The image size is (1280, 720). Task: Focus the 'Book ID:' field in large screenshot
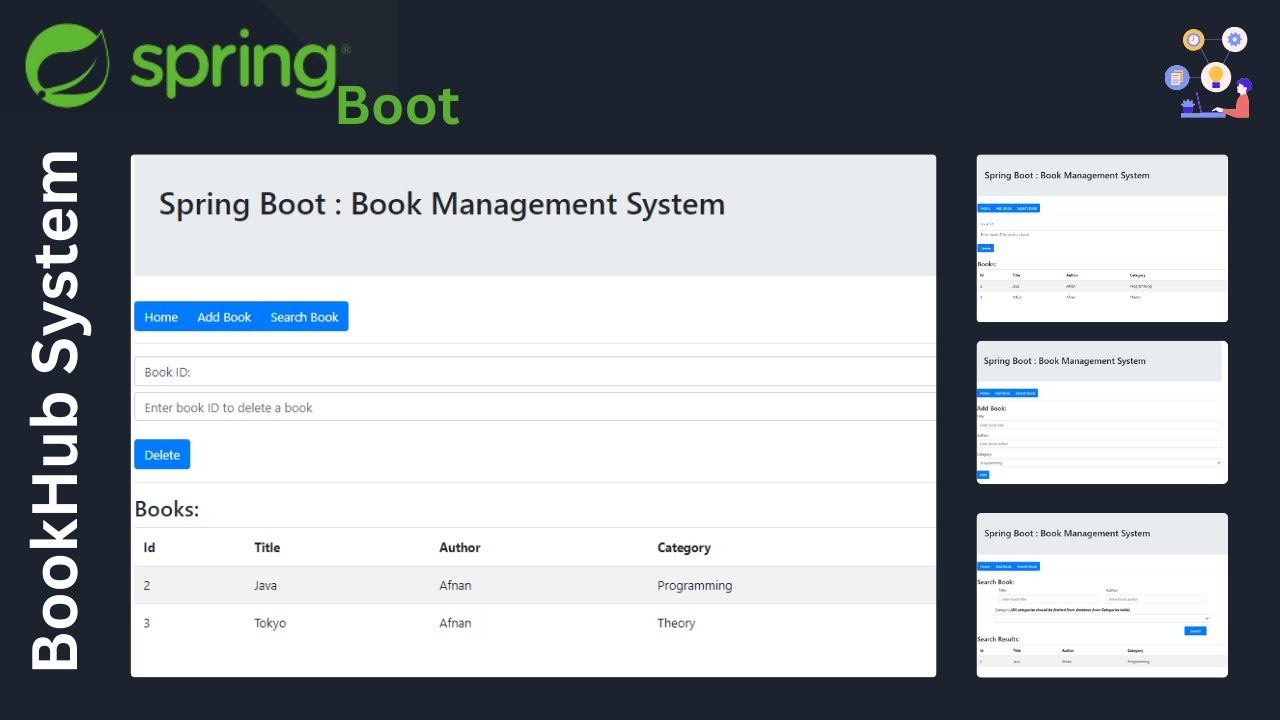point(535,372)
